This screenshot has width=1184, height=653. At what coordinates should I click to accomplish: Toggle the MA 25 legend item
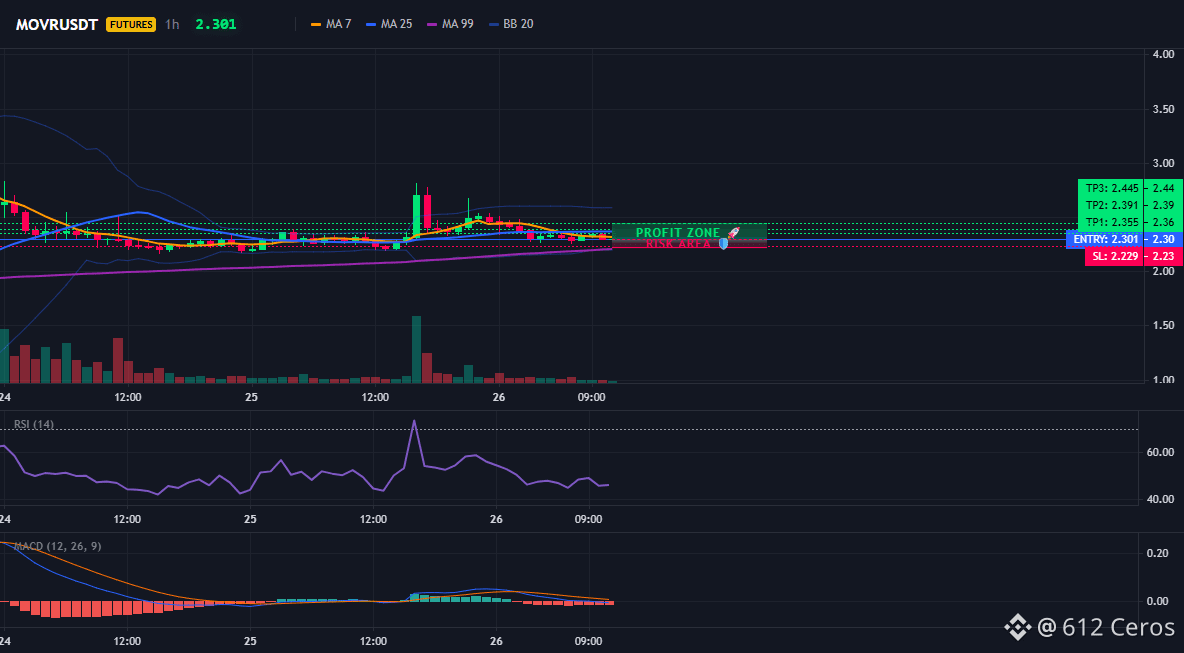(388, 24)
